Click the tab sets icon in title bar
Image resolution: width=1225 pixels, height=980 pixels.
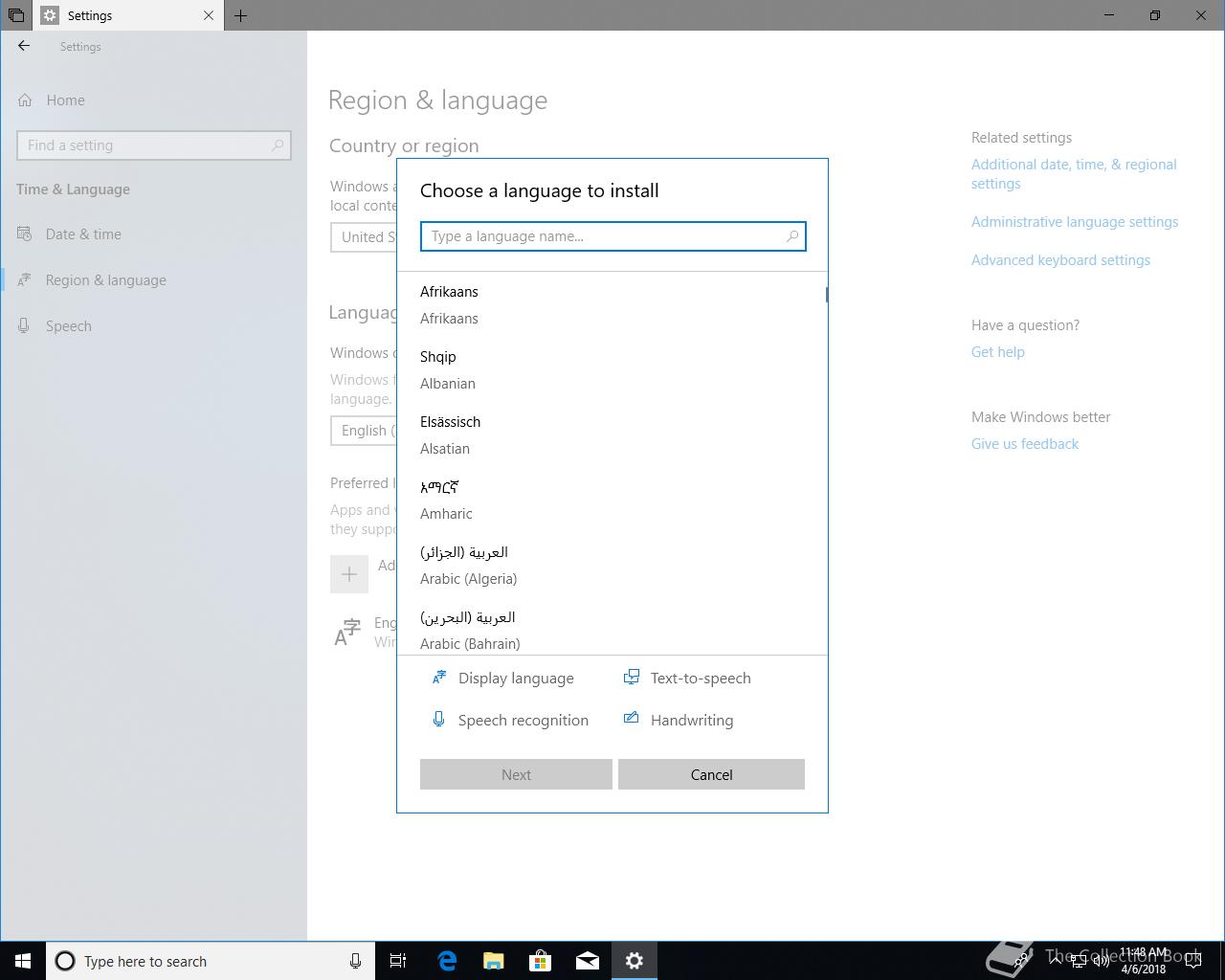(15, 15)
